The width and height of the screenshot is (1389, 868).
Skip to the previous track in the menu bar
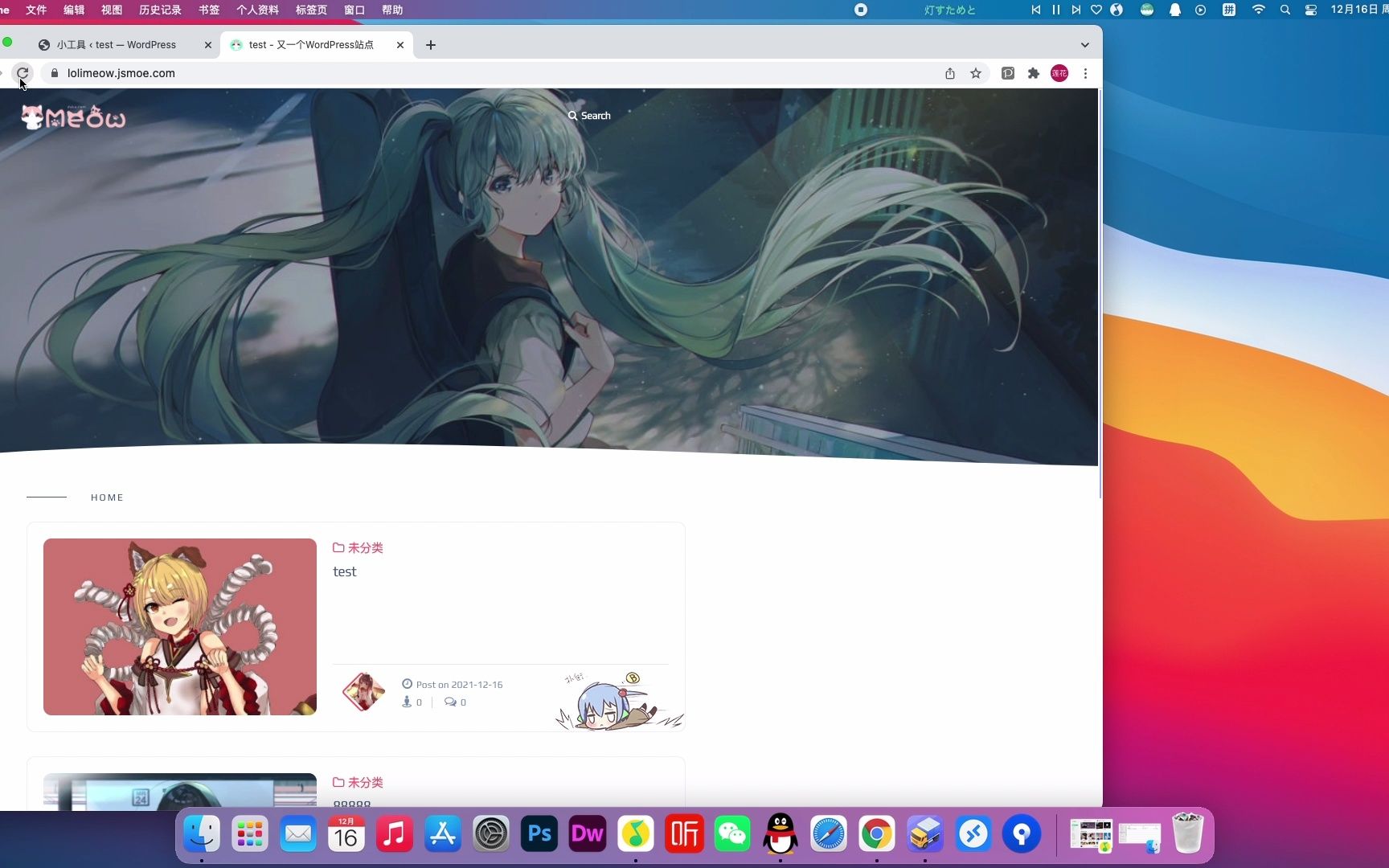click(1036, 10)
